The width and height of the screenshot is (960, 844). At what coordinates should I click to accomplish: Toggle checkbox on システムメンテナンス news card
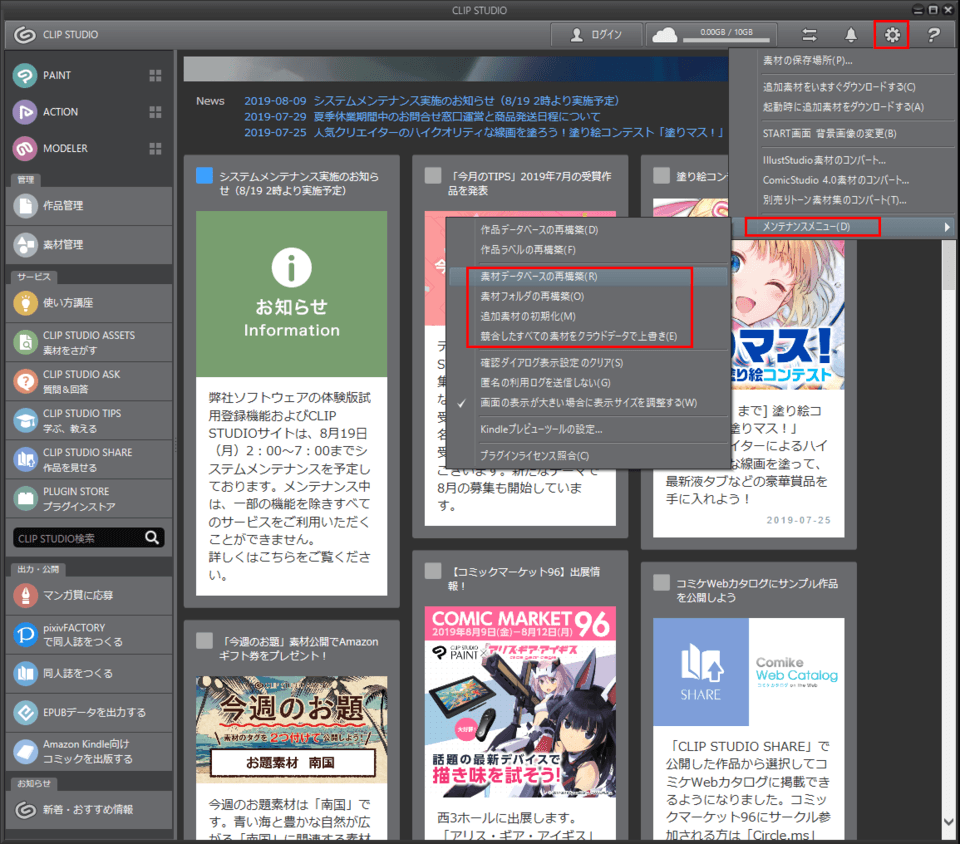pos(205,176)
